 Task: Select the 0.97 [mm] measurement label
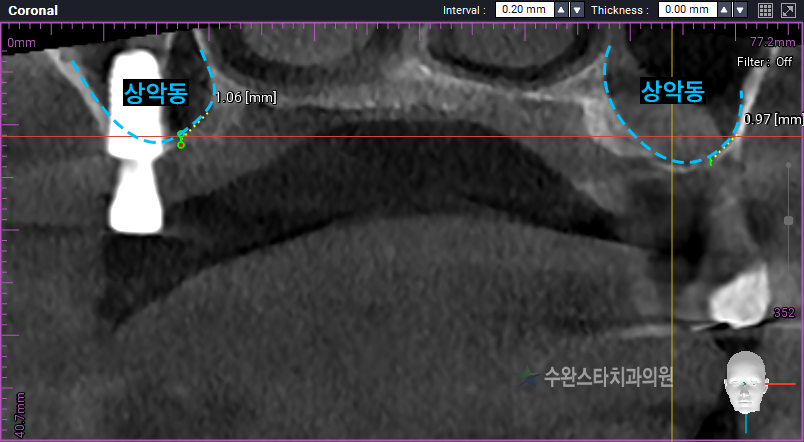[773, 119]
